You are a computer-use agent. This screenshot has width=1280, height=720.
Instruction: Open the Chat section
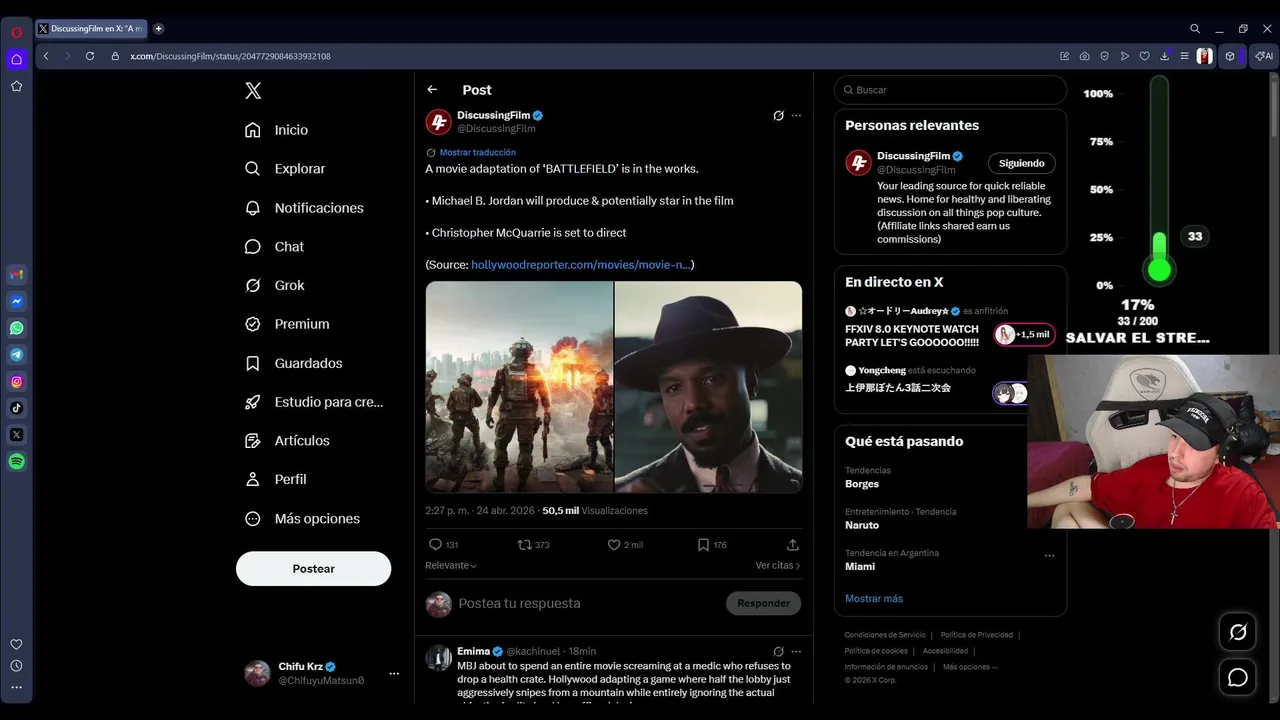click(x=274, y=247)
